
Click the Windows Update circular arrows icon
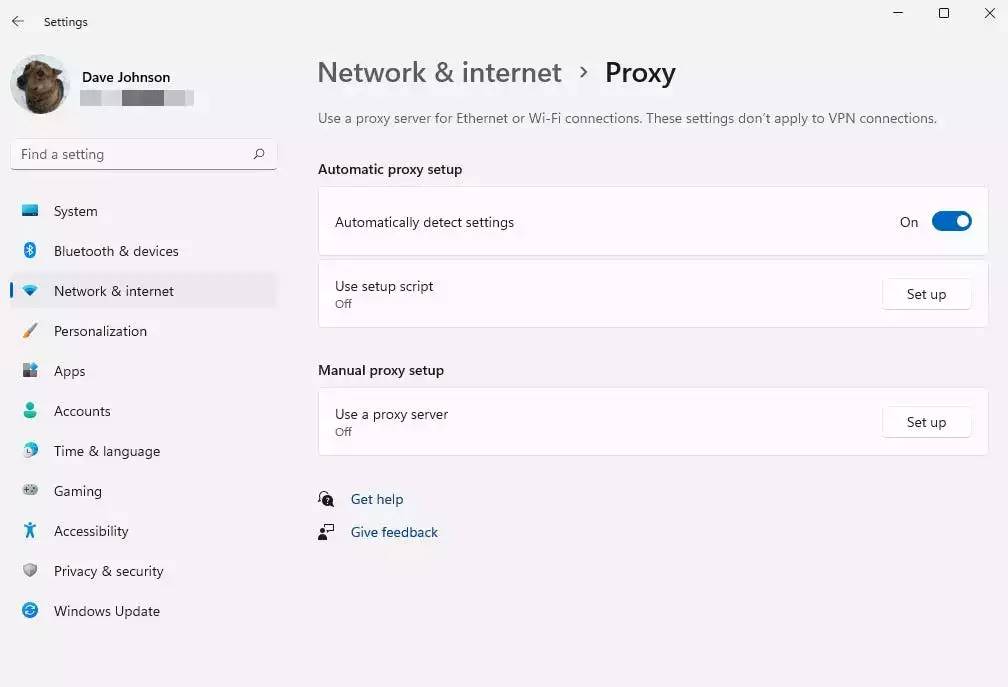pos(30,610)
